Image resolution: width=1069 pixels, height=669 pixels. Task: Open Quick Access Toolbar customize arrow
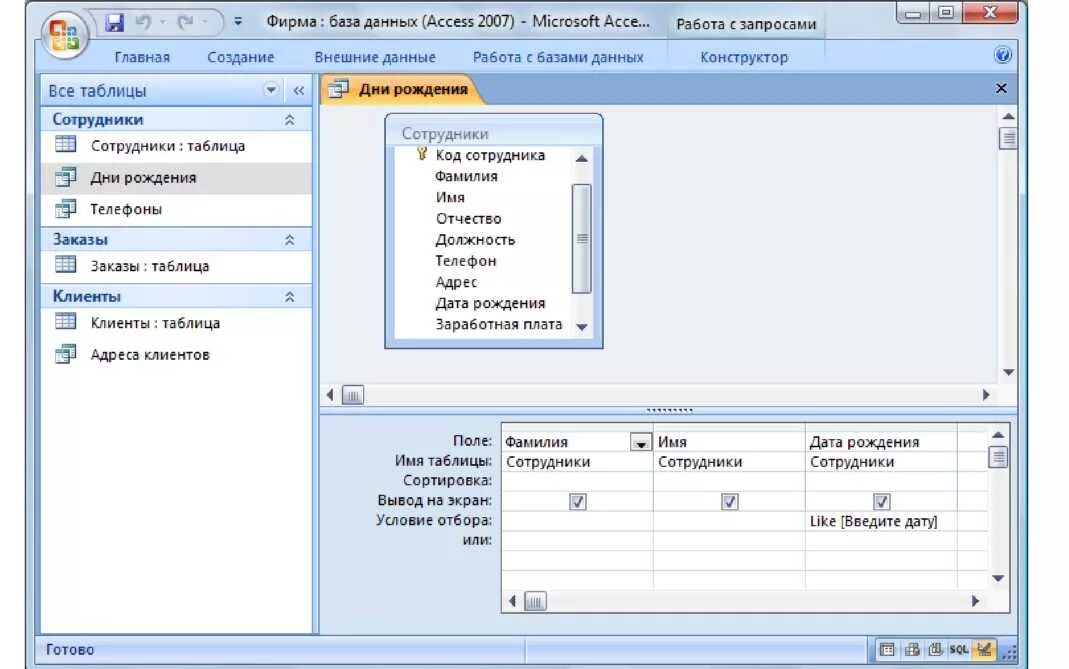pyautogui.click(x=238, y=22)
